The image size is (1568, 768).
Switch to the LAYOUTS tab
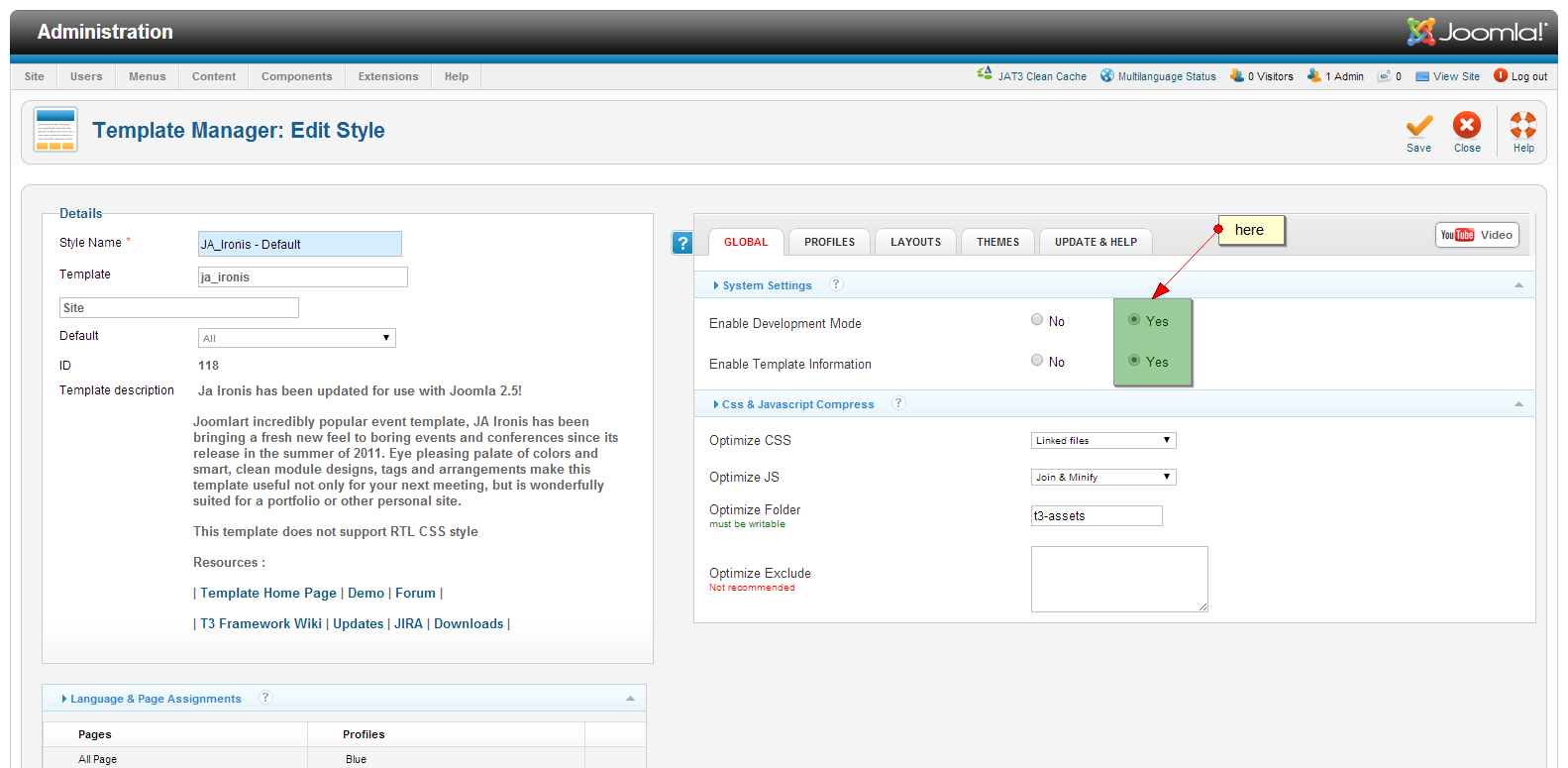click(915, 243)
